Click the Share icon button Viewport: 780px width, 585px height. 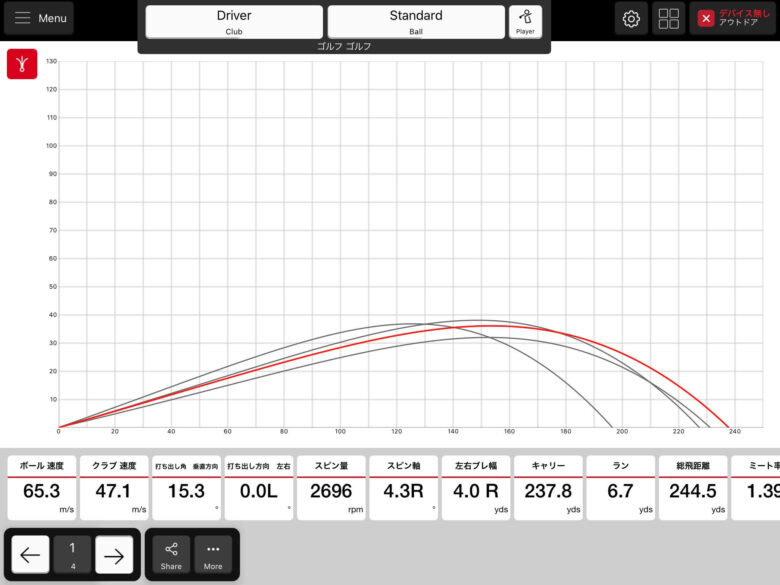pos(171,554)
